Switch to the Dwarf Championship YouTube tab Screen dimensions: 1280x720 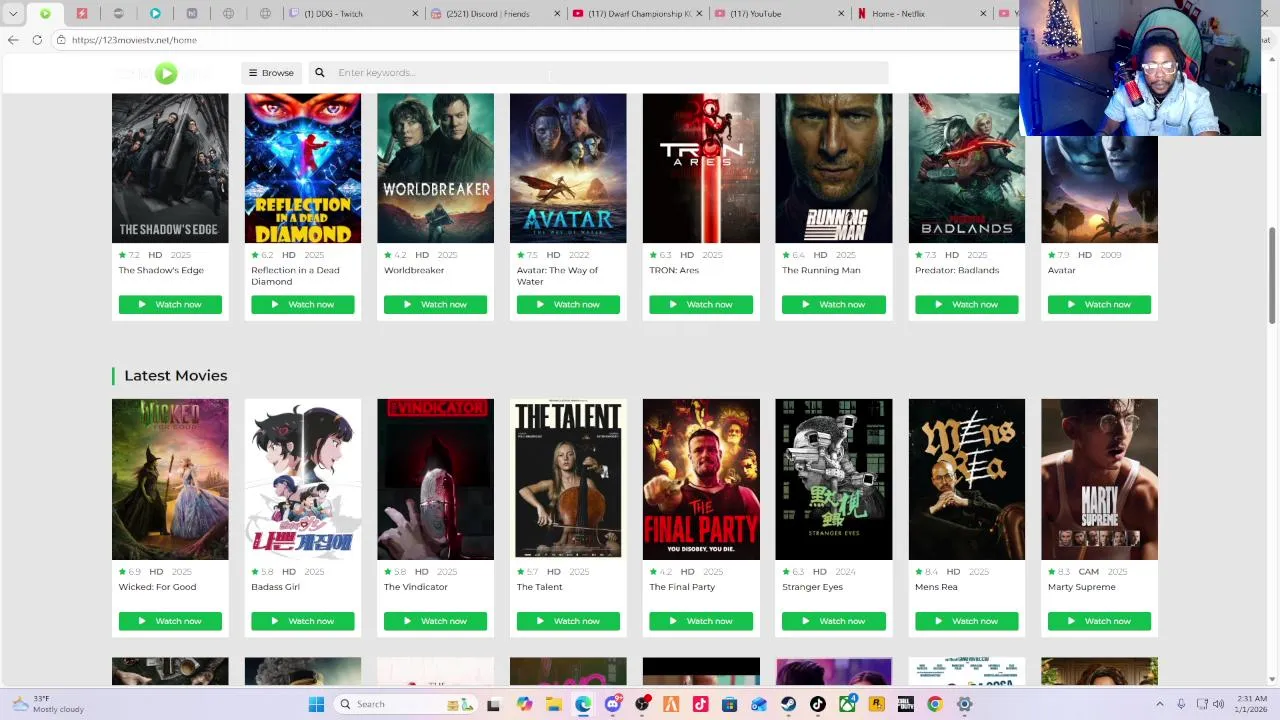pyautogui.click(x=639, y=14)
